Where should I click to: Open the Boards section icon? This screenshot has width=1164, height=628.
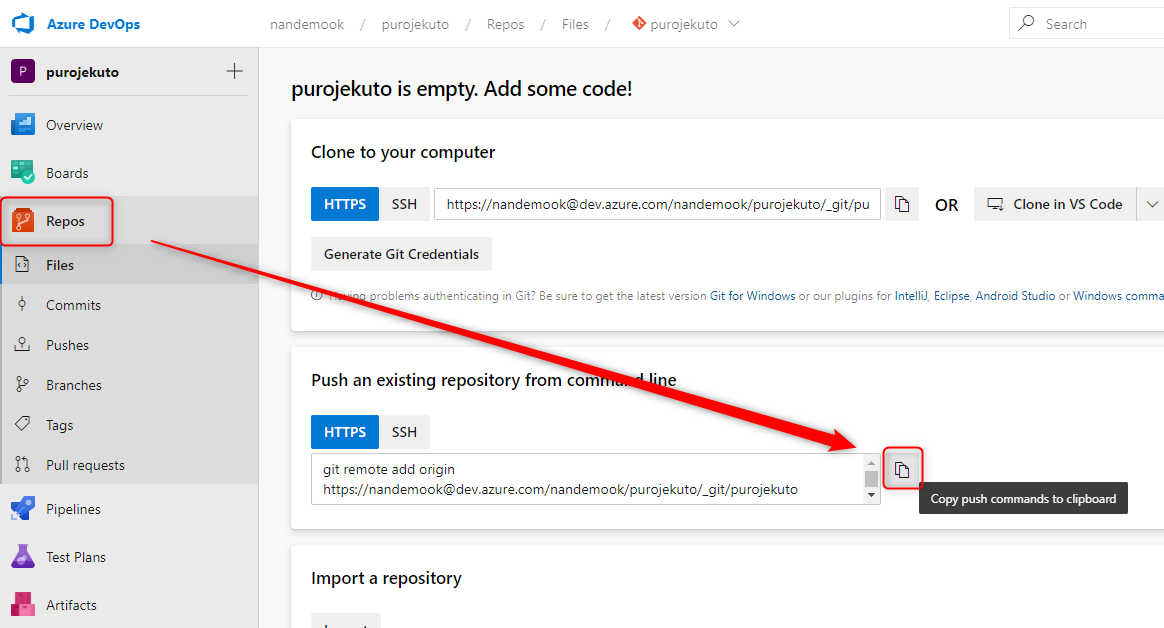coord(23,172)
